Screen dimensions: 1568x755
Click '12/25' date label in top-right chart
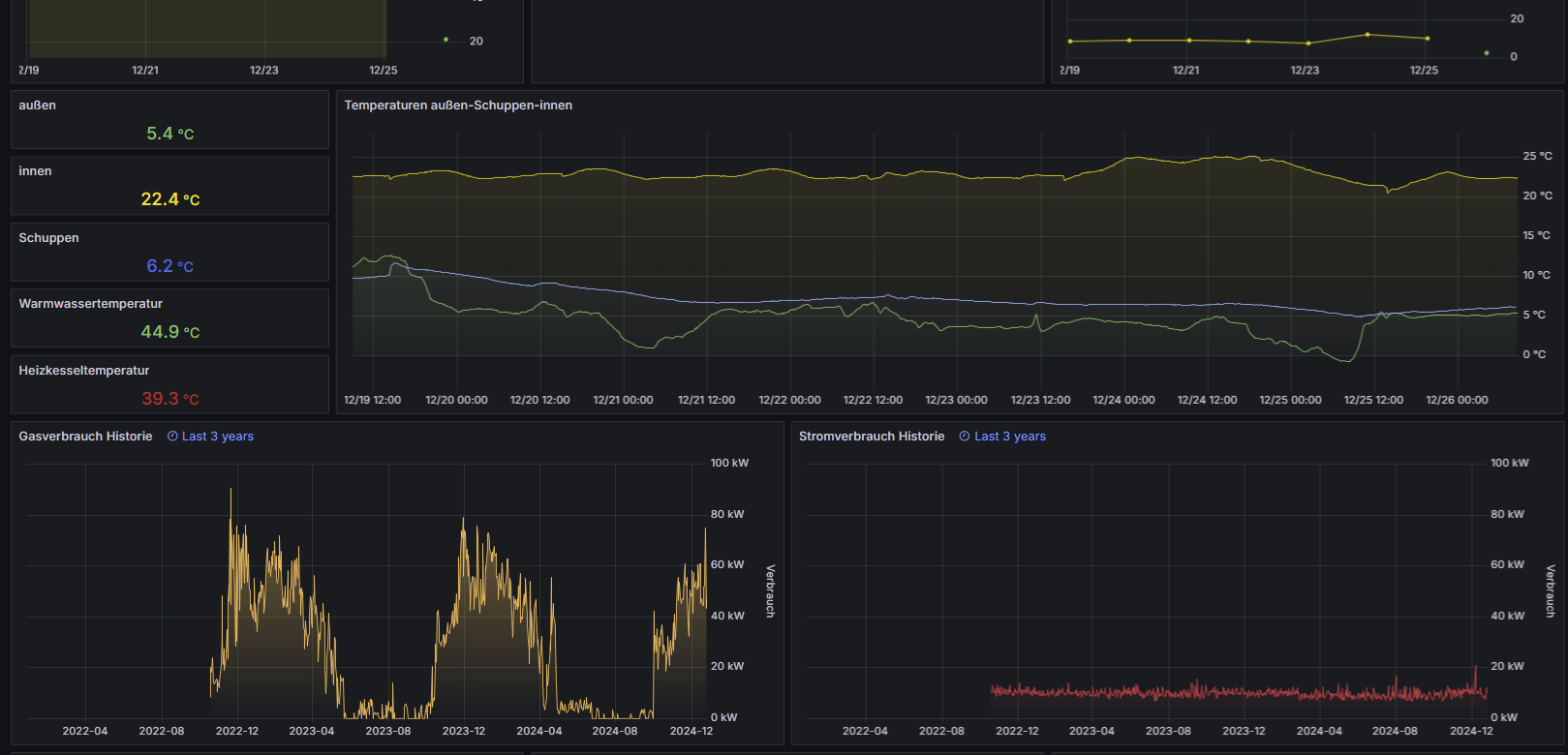(1424, 71)
